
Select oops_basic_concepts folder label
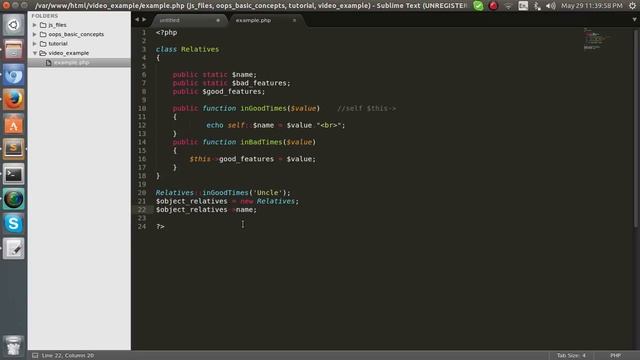click(76, 34)
